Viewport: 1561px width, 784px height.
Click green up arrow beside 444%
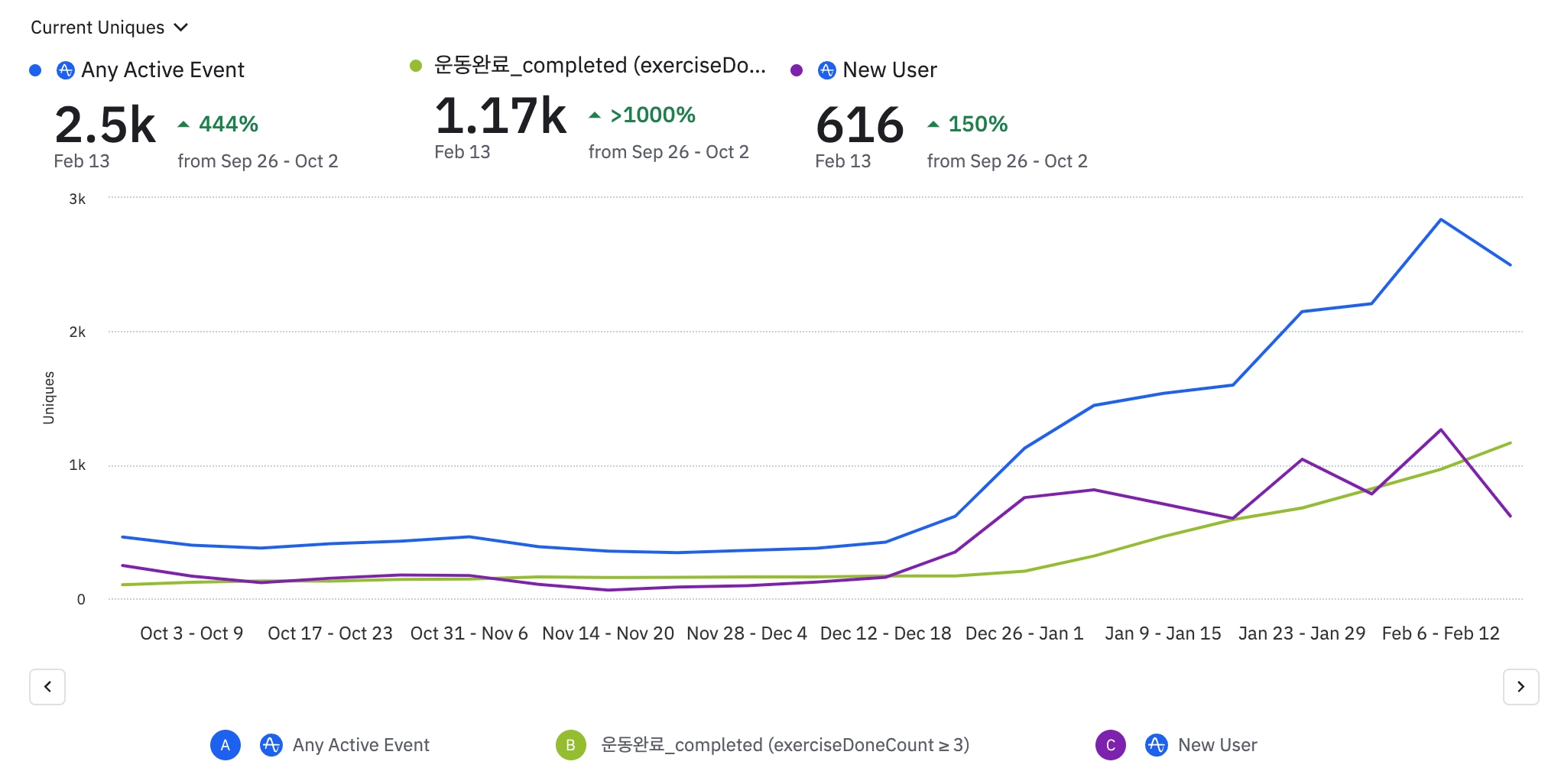[183, 124]
